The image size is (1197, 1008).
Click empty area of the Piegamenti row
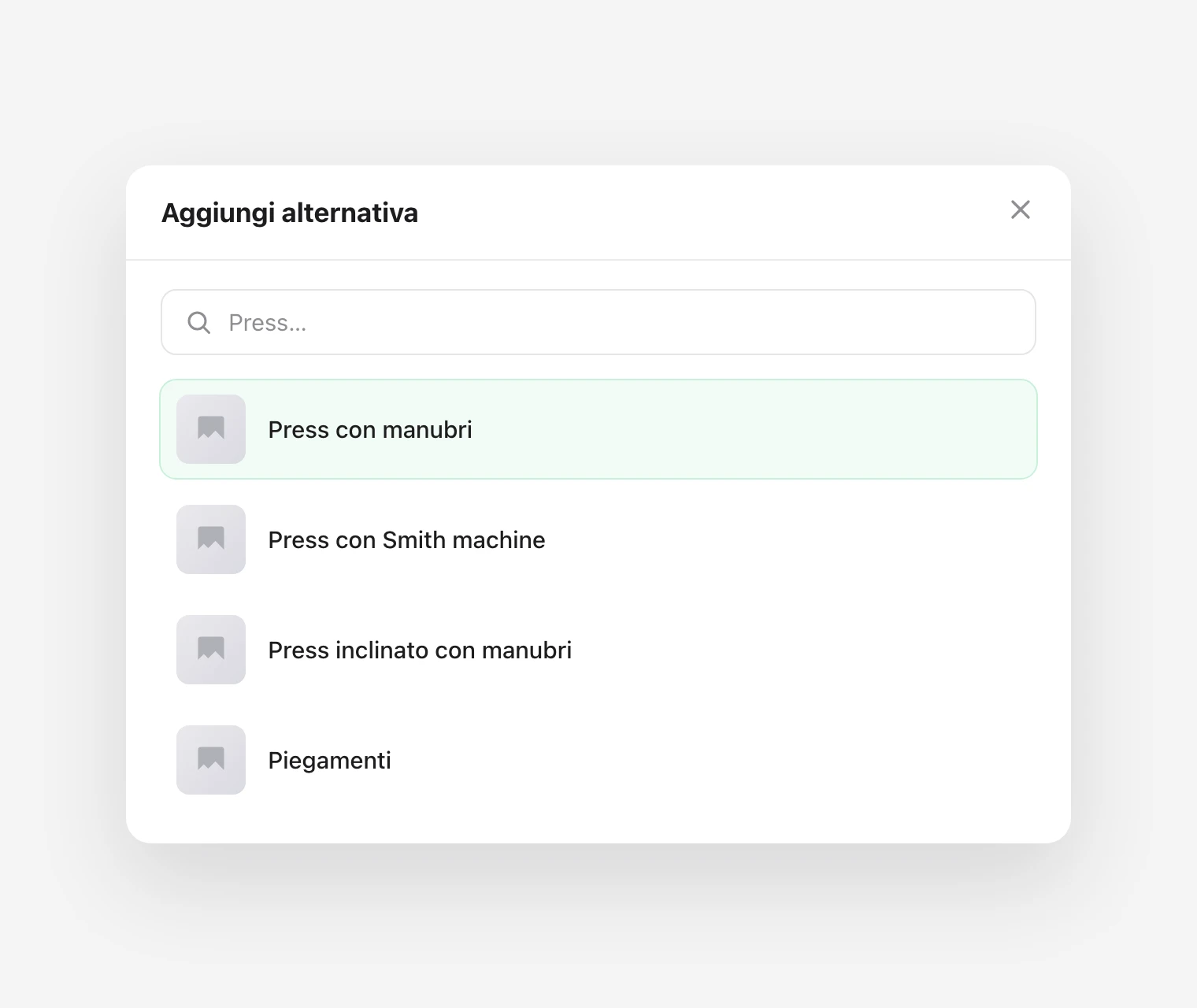tap(709, 760)
